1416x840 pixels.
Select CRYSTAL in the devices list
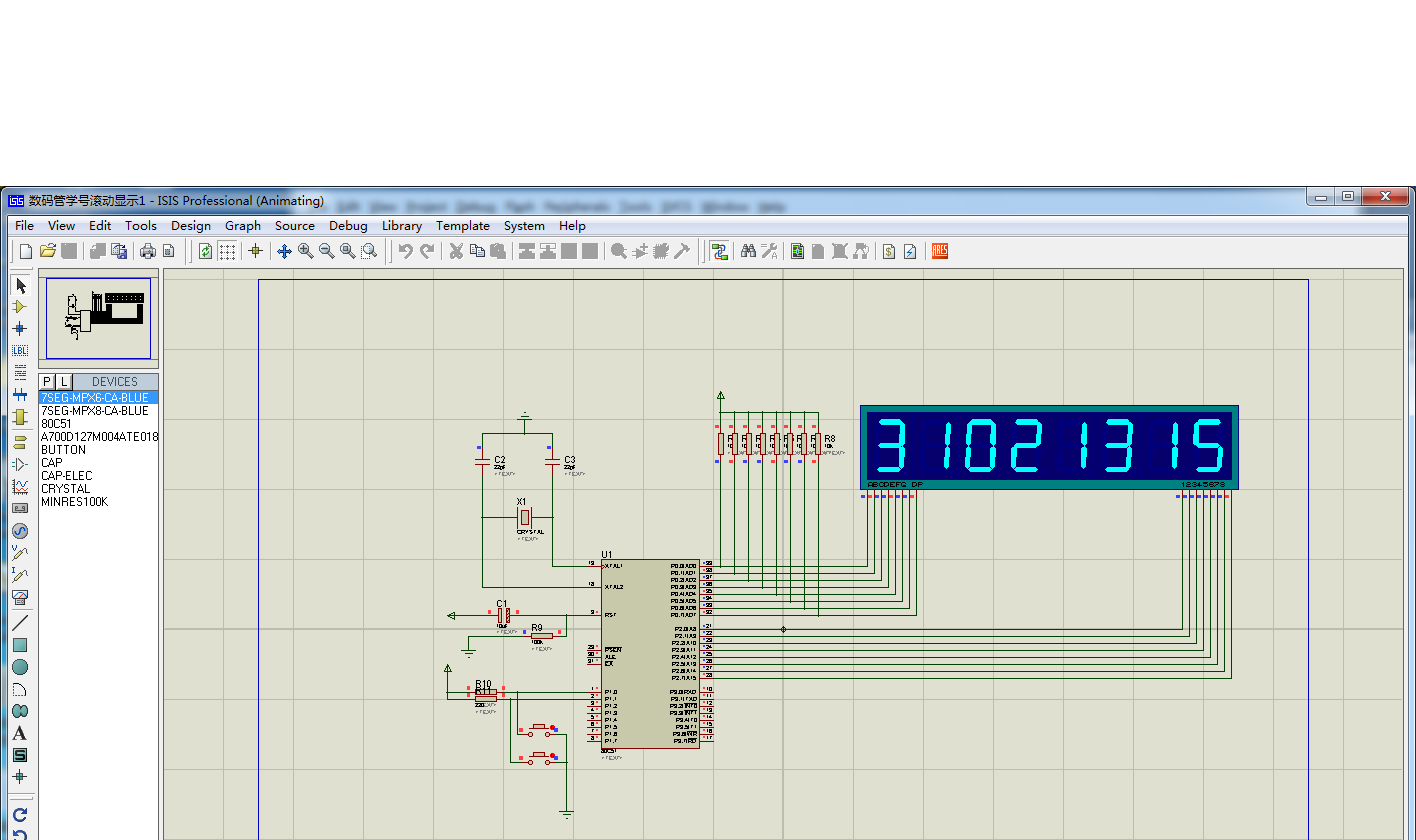coord(98,489)
